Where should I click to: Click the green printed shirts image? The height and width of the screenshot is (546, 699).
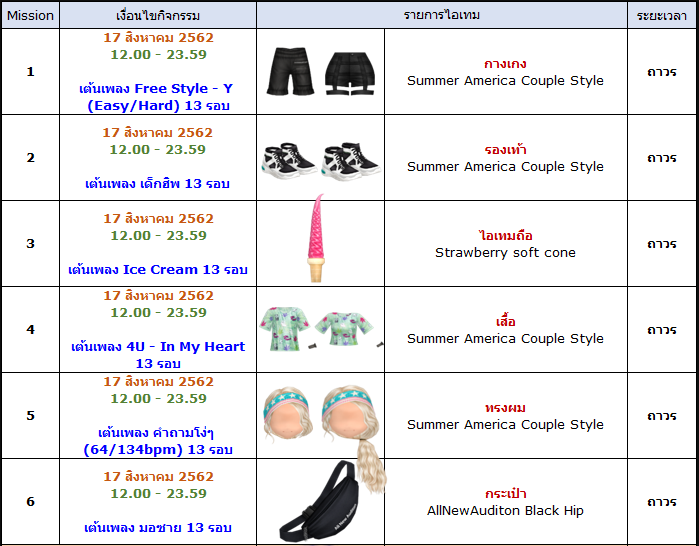tap(320, 328)
